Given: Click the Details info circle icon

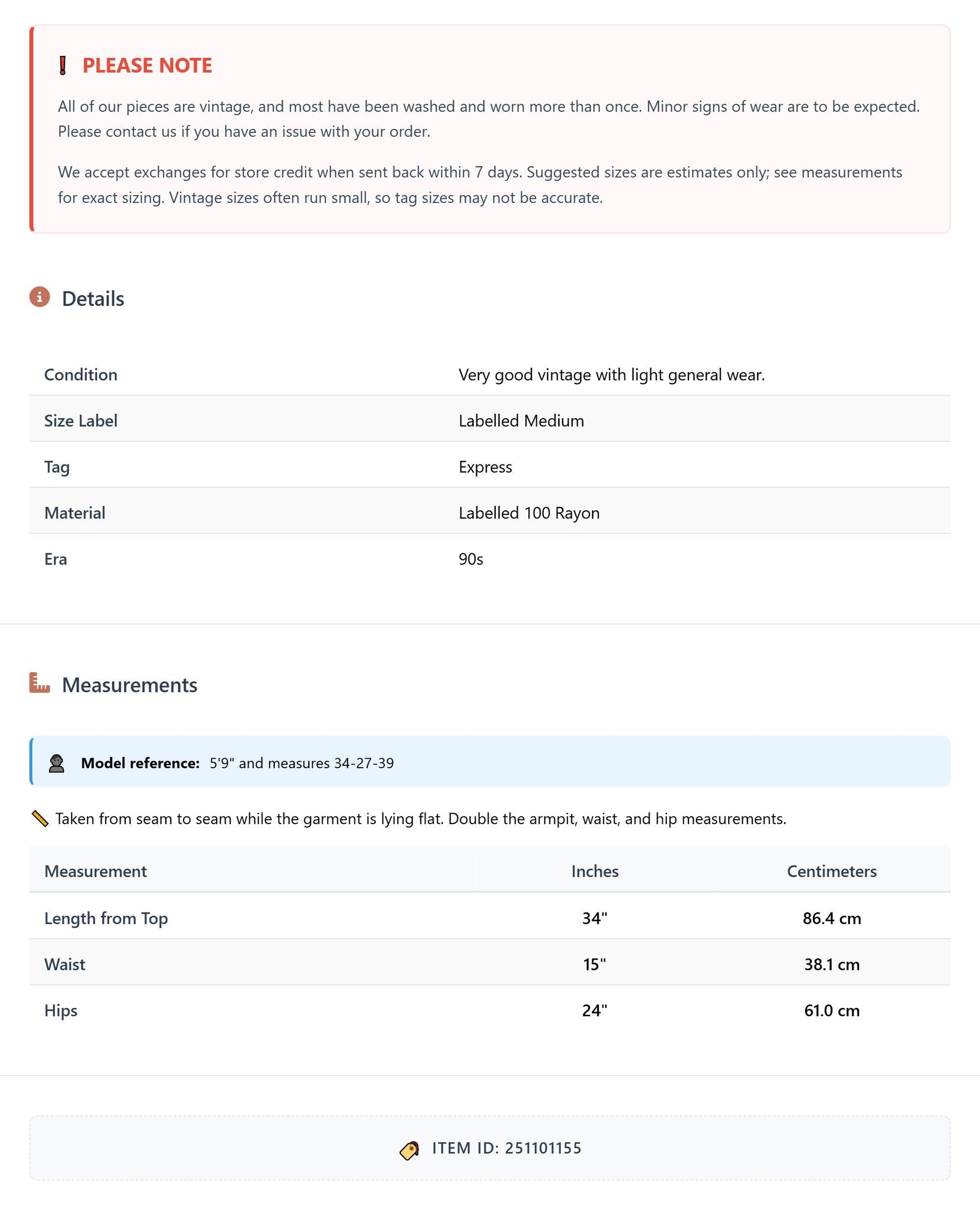Looking at the screenshot, I should [39, 296].
